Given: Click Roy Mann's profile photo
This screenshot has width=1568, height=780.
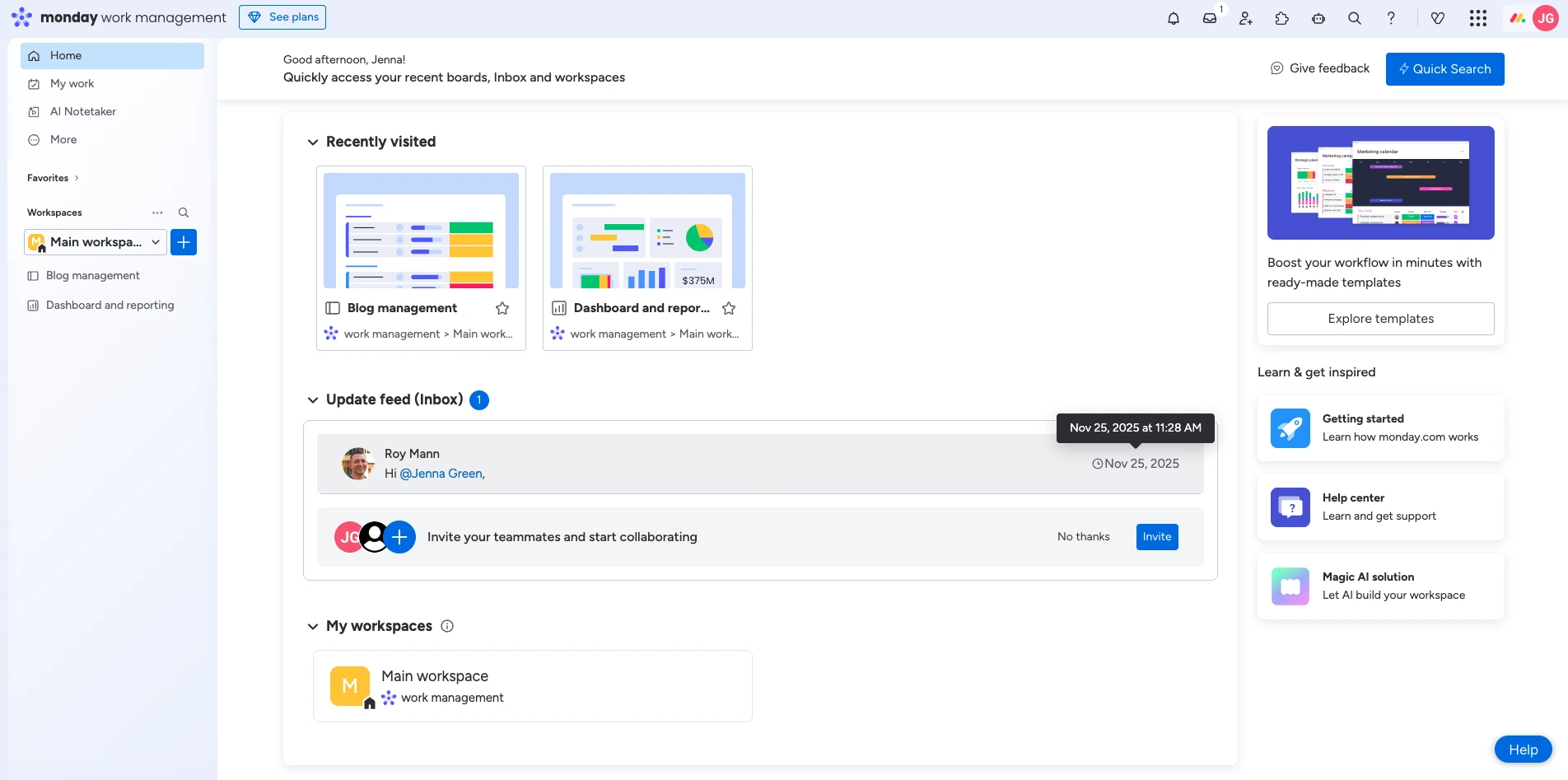Looking at the screenshot, I should (x=358, y=464).
